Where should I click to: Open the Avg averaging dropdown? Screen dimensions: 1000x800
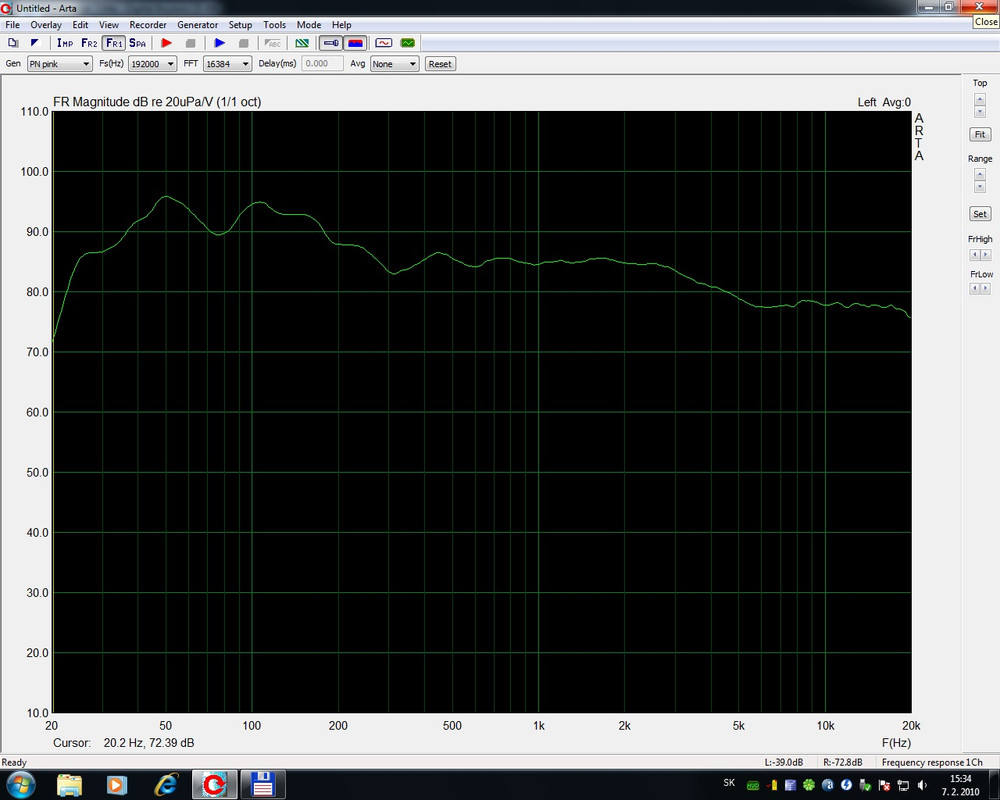click(x=394, y=64)
